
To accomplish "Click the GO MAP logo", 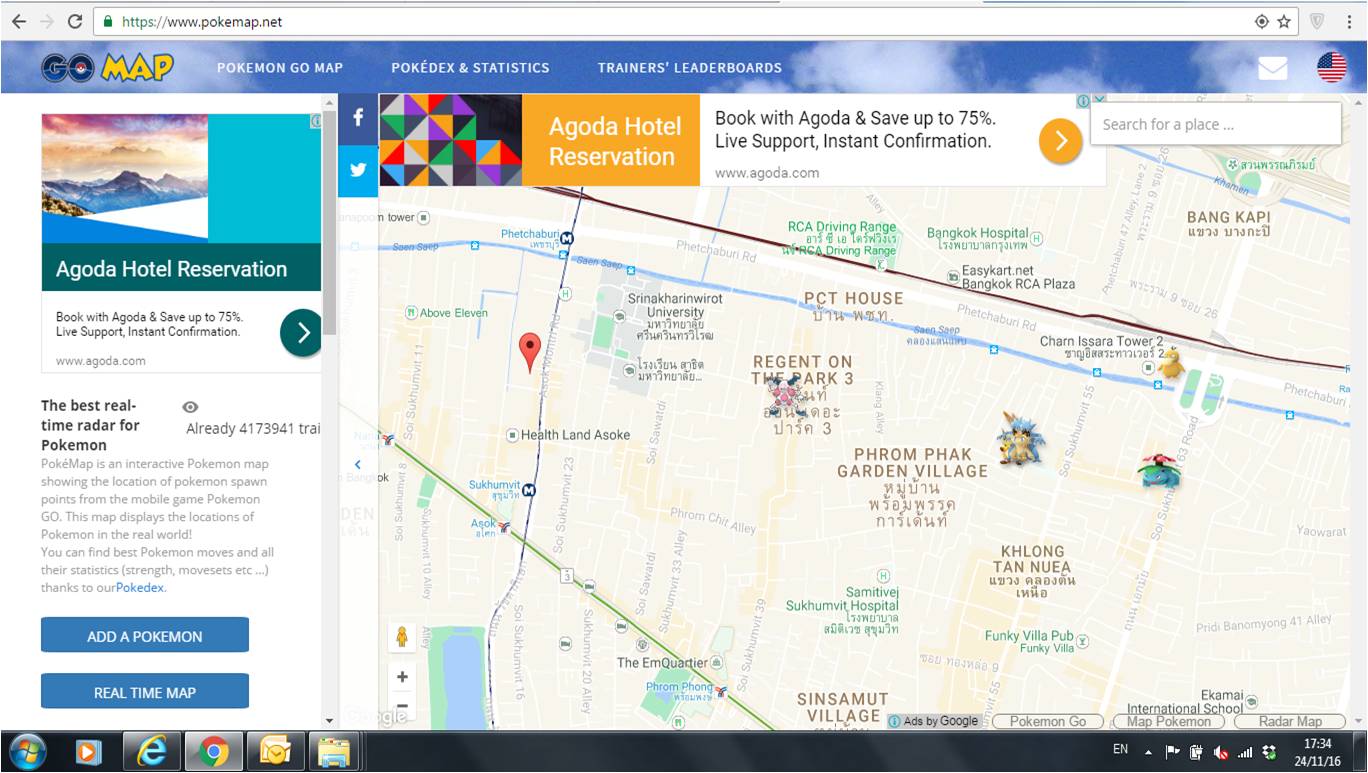I will pyautogui.click(x=107, y=67).
